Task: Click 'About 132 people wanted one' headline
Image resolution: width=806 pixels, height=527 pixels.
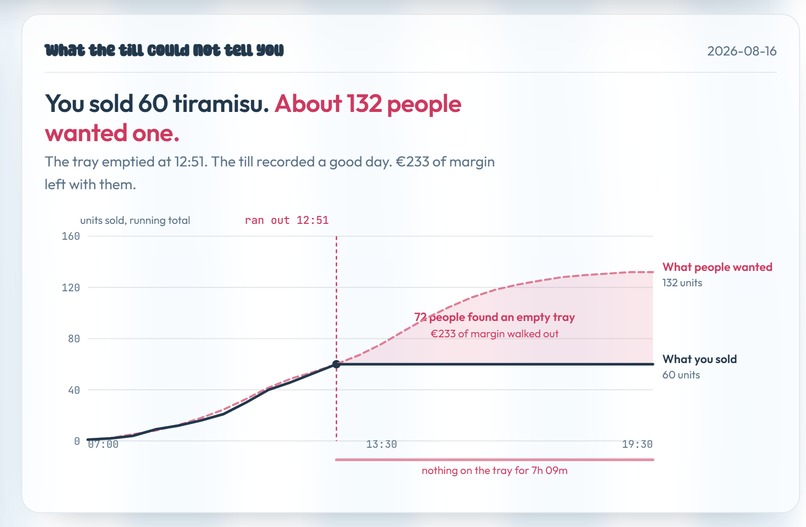Action: click(x=253, y=118)
